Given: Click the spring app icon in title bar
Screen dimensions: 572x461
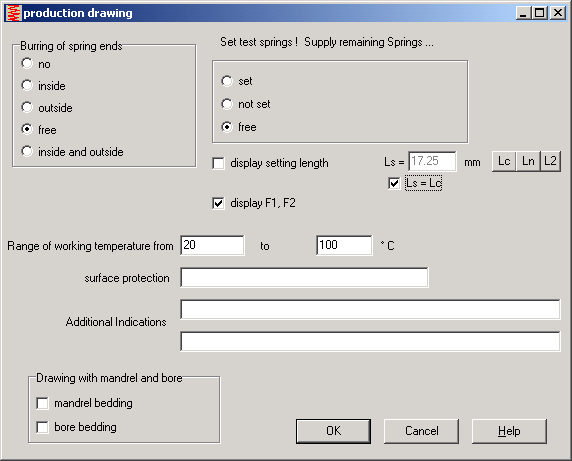Looking at the screenshot, I should click(13, 13).
